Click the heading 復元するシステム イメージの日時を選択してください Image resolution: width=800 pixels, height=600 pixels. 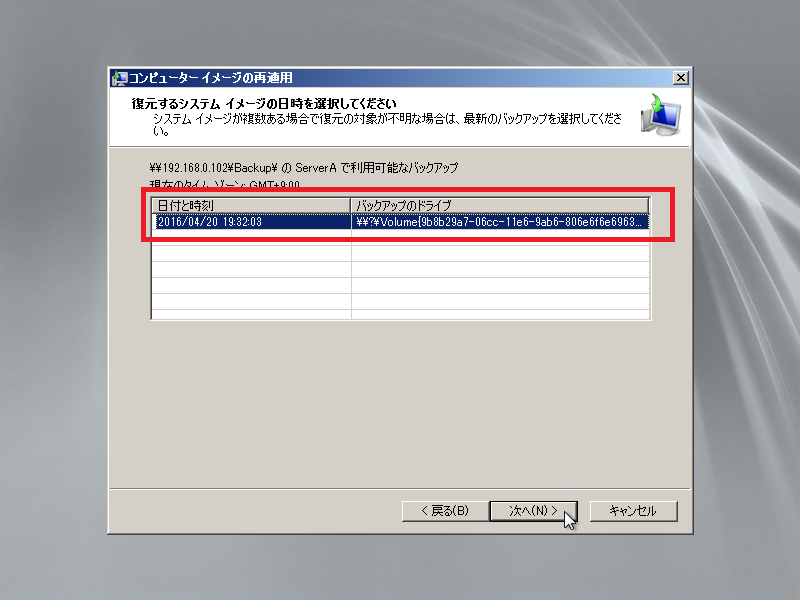265,104
